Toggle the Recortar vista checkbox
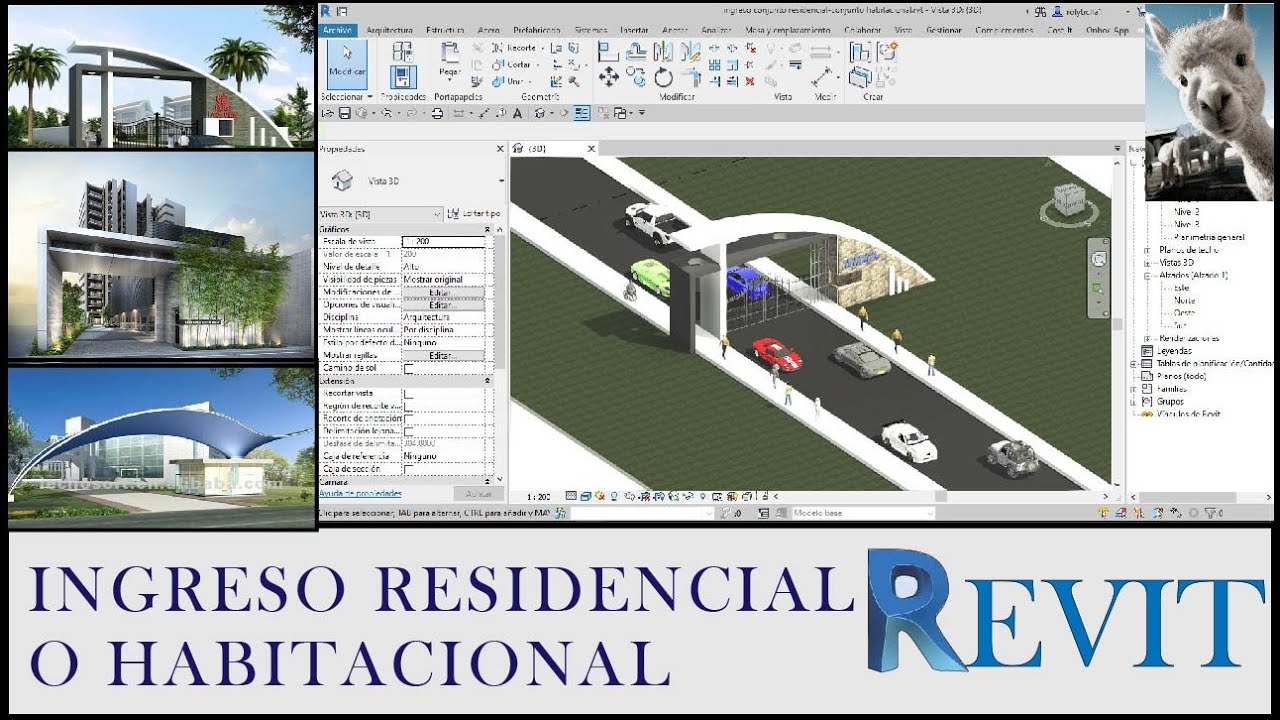1280x720 pixels. point(408,394)
